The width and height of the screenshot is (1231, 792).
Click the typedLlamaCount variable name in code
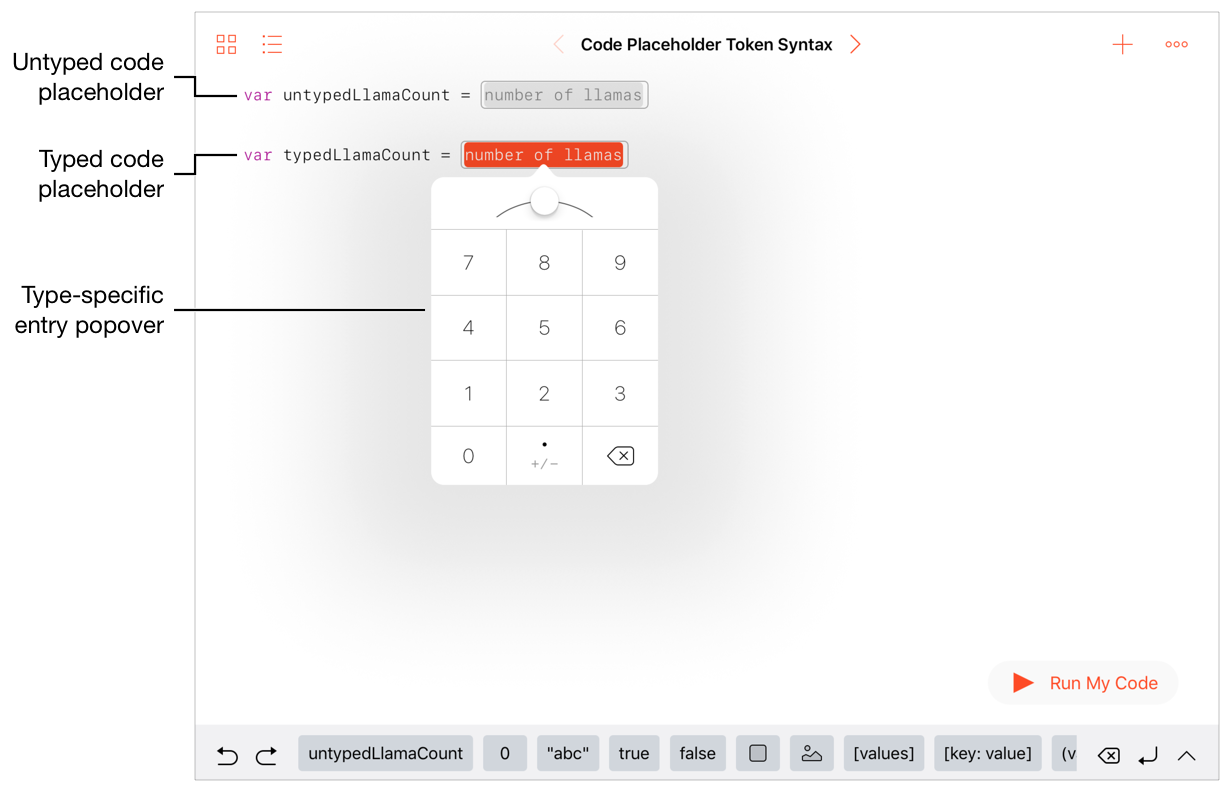tap(357, 155)
